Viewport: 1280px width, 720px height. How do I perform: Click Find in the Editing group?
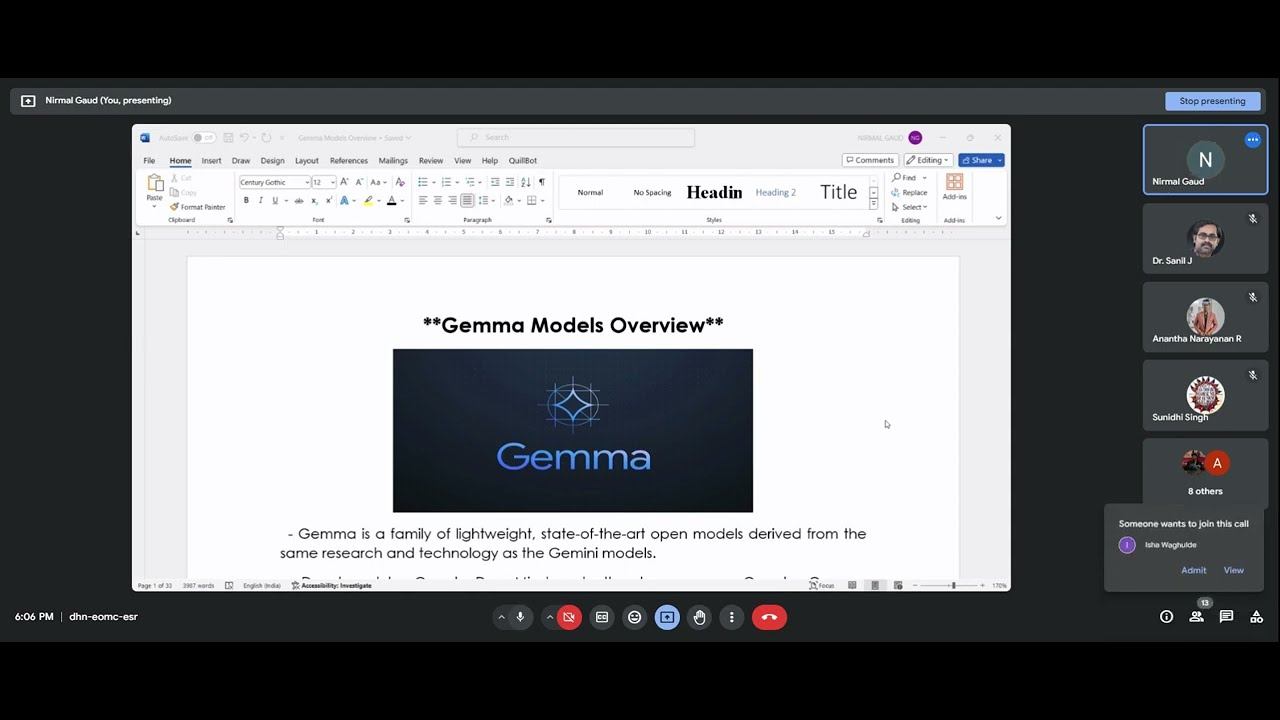[905, 178]
